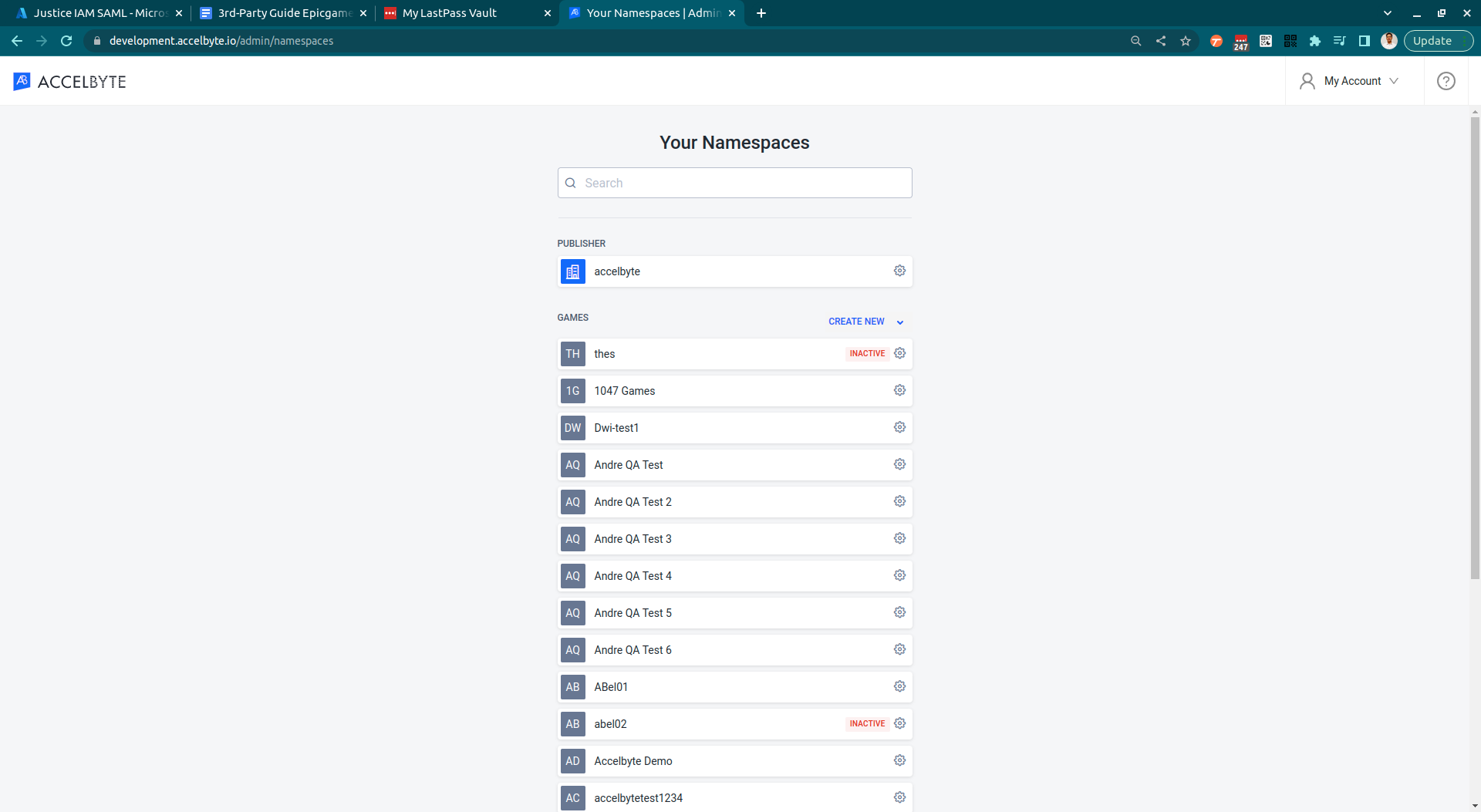Viewport: 1481px width, 812px height.
Task: Open settings gear for Andre QA Test 5
Action: pyautogui.click(x=899, y=612)
